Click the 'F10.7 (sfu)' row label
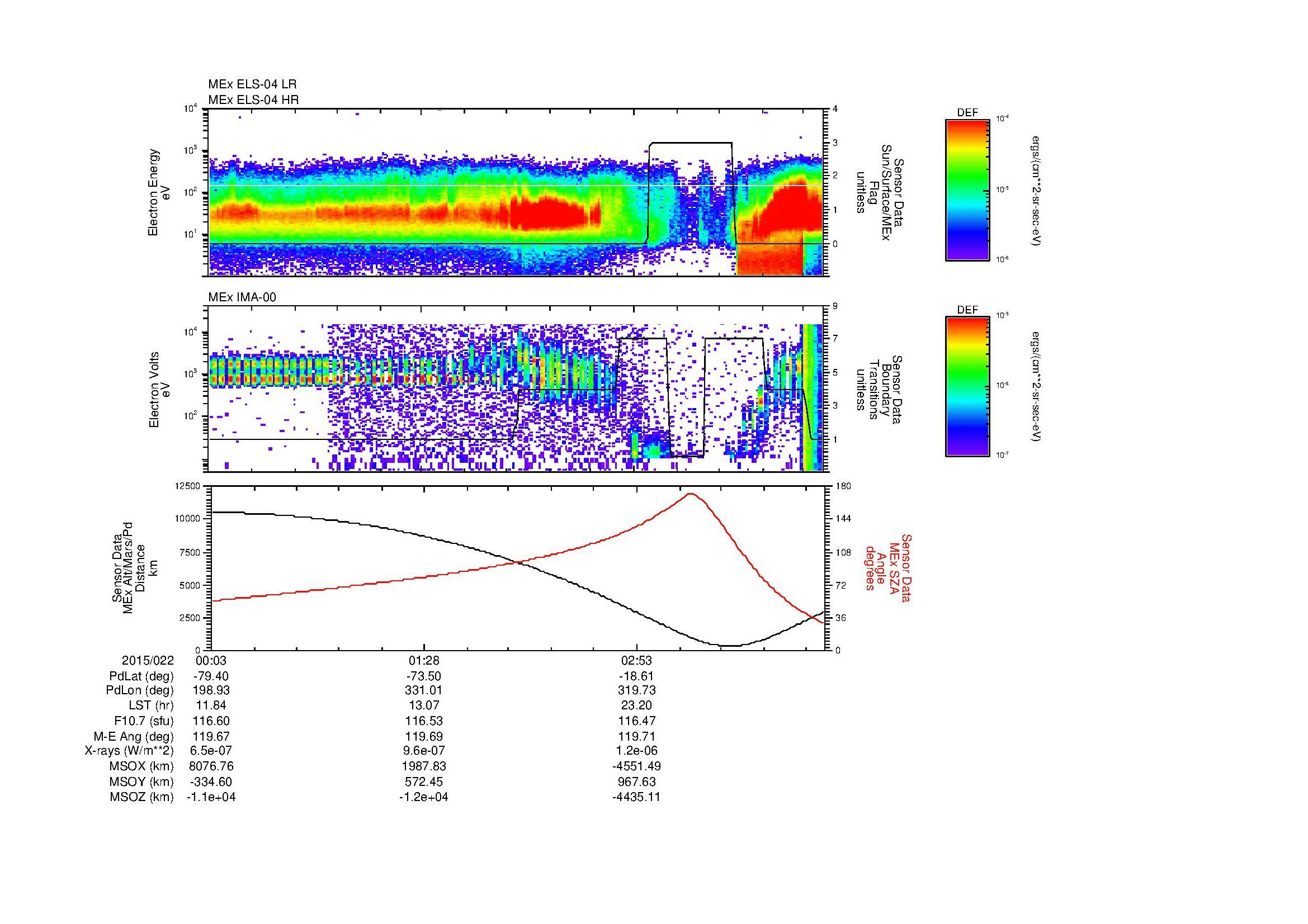Image resolution: width=1308 pixels, height=924 pixels. coord(144,721)
